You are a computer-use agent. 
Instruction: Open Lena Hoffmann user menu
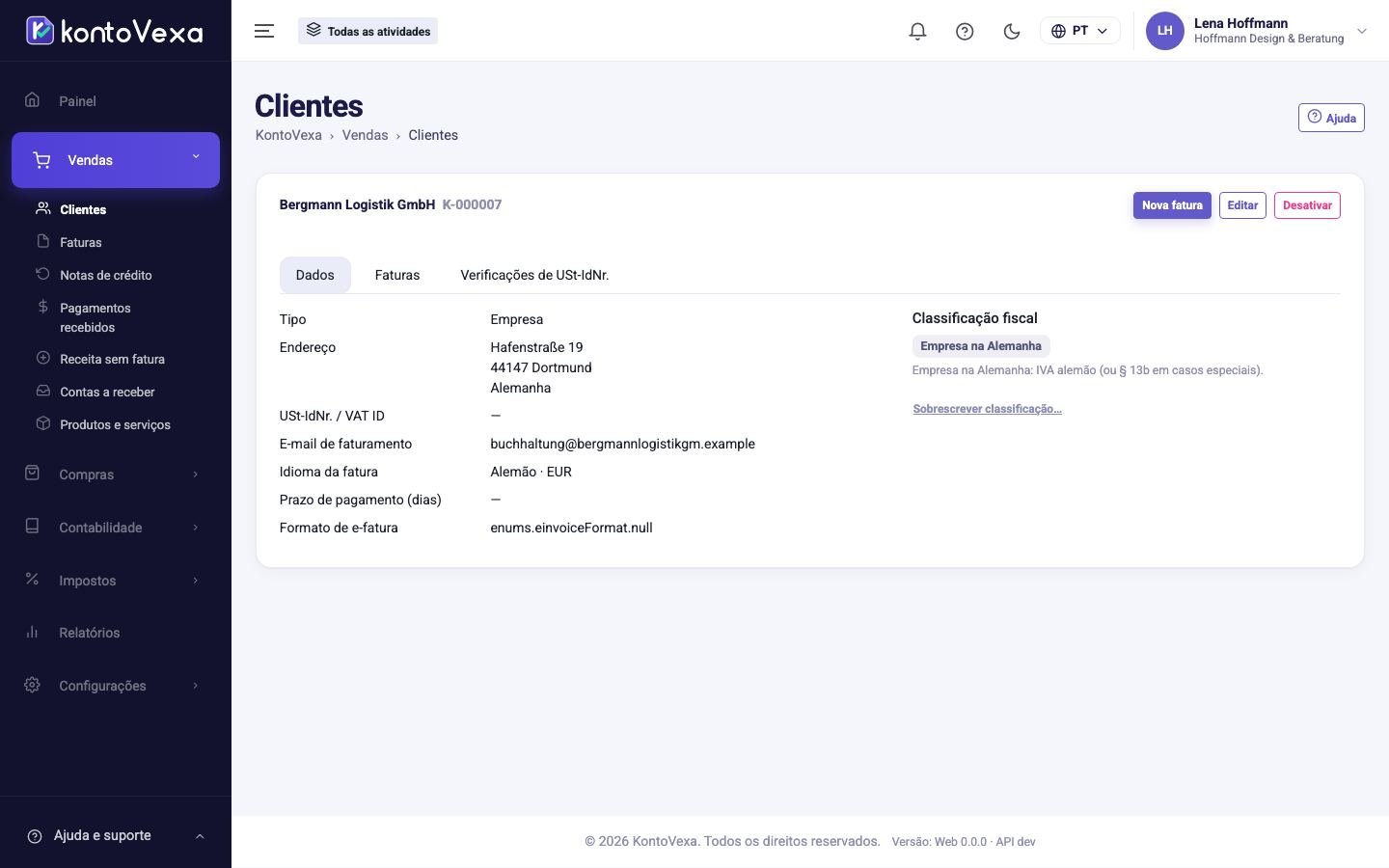point(1257,31)
